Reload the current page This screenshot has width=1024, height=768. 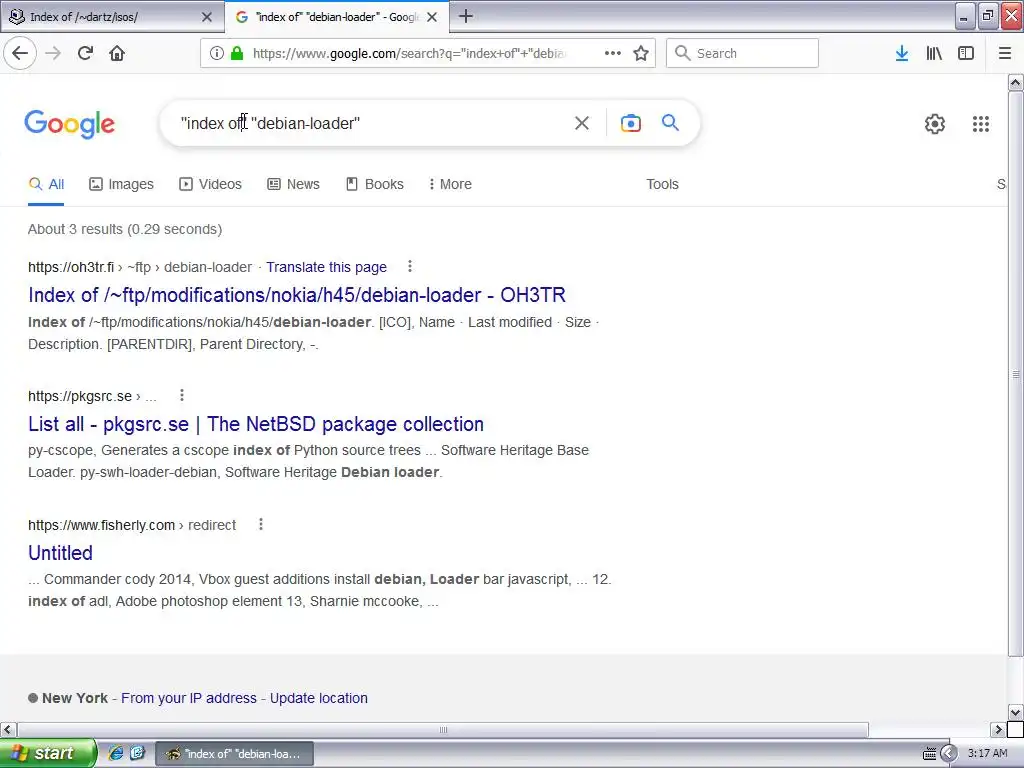click(x=85, y=53)
